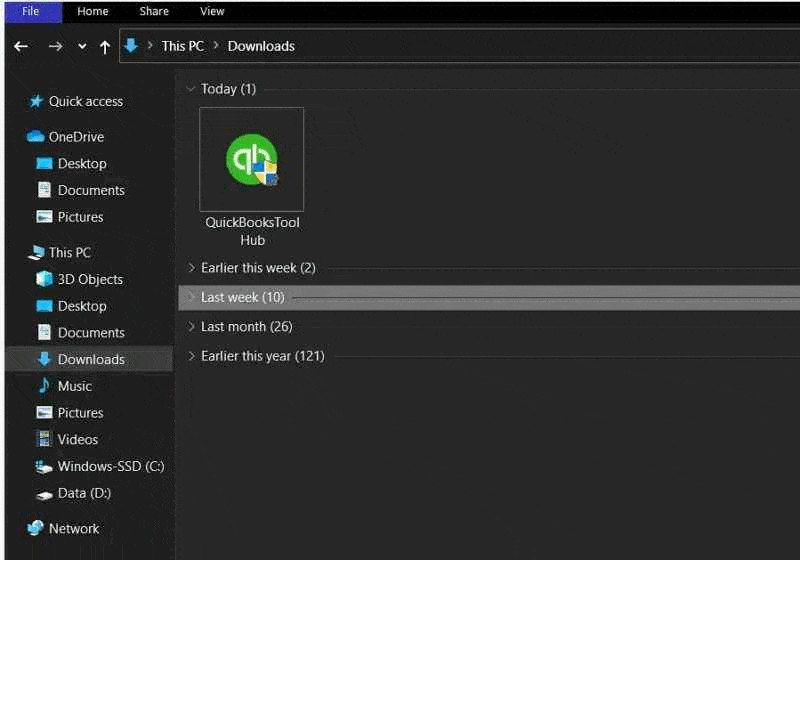Switch to the View ribbon tab

[211, 11]
